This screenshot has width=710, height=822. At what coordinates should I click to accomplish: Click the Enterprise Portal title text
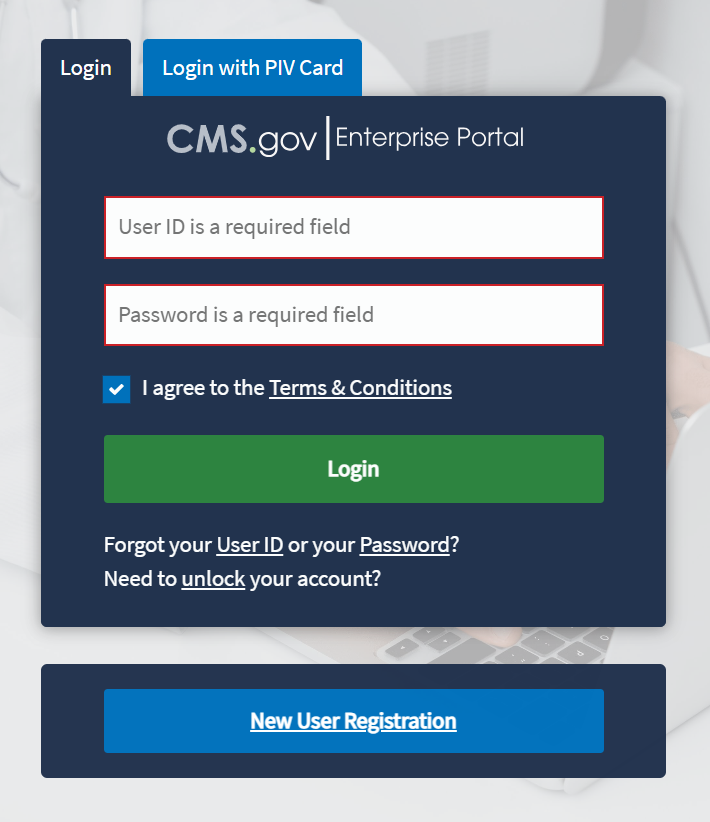[x=430, y=138]
